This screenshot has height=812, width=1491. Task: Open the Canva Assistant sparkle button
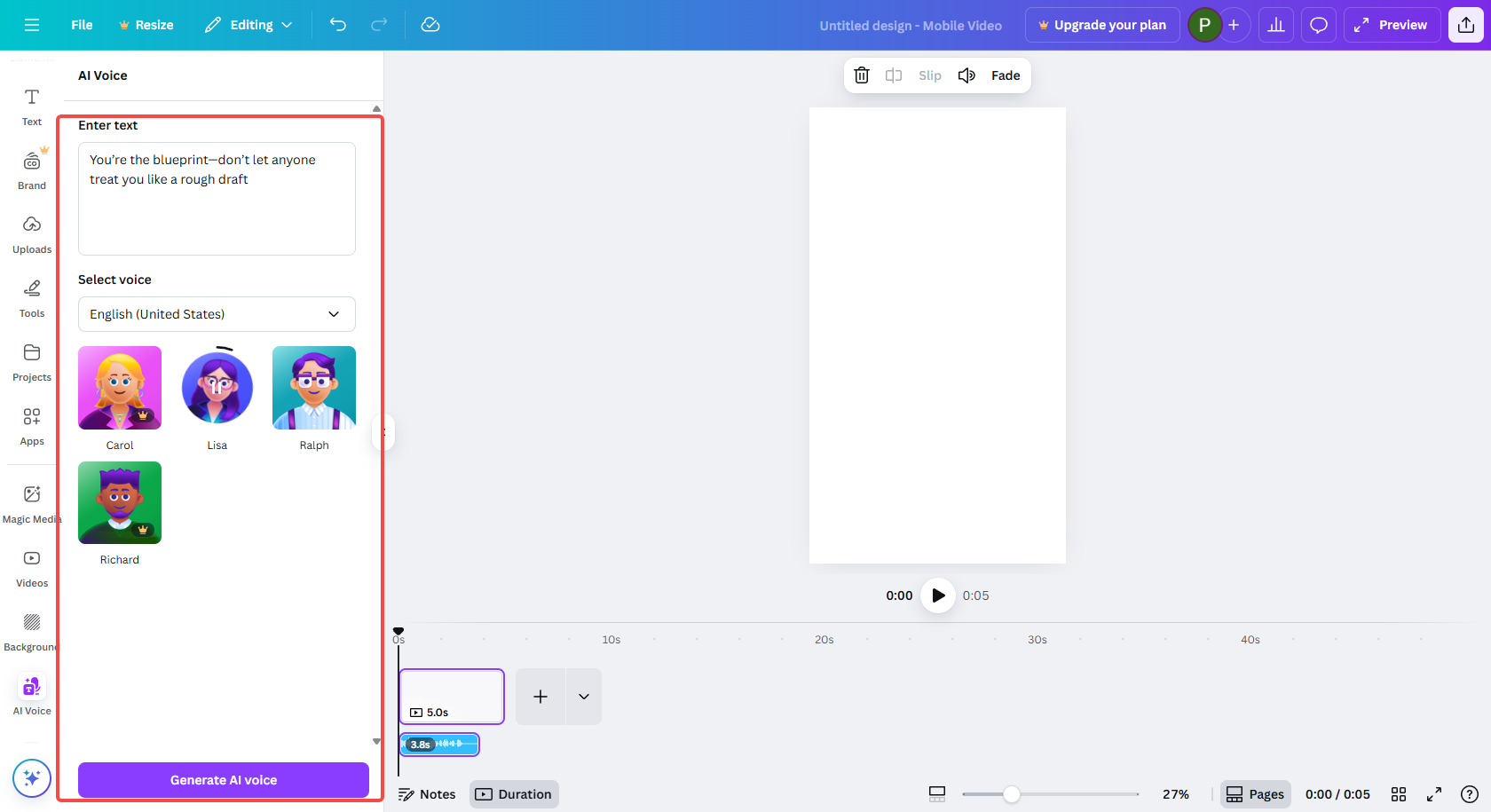(31, 778)
